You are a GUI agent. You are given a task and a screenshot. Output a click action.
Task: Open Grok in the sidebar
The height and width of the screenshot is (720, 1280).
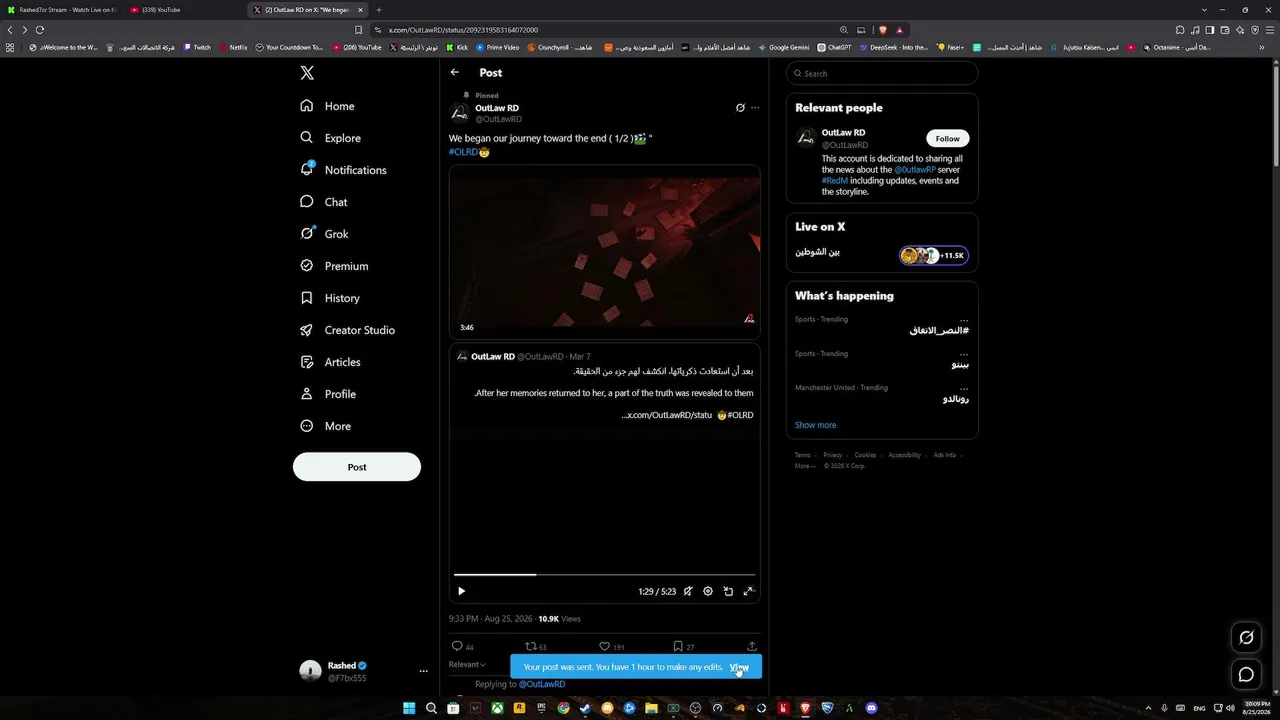(324, 234)
